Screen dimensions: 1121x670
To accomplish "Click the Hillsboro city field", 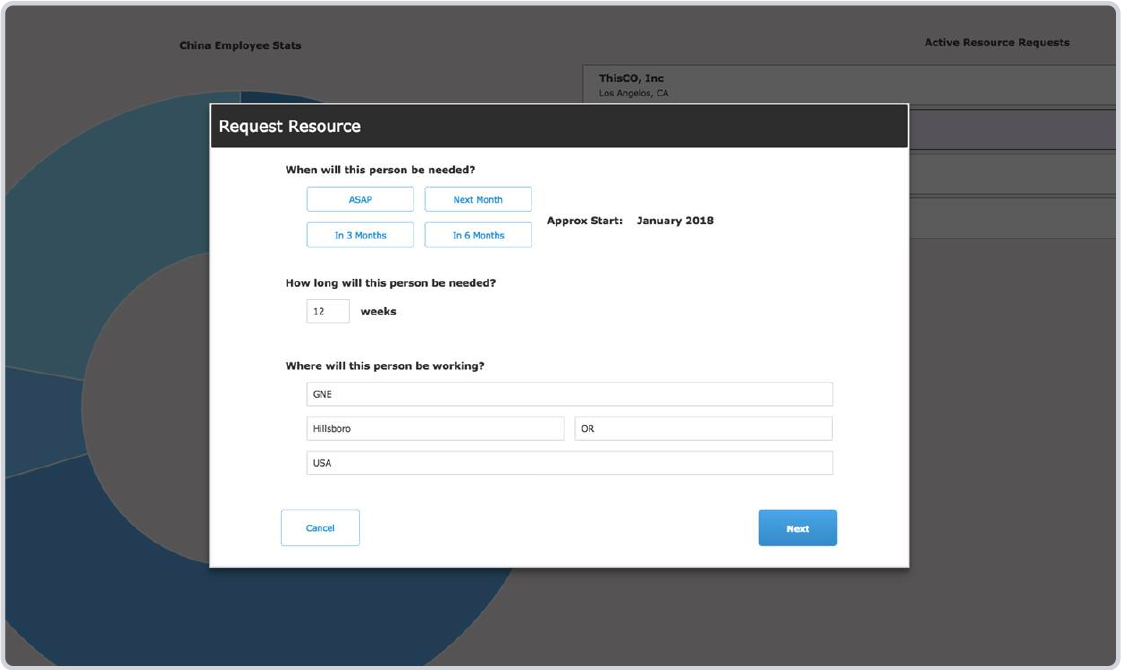I will pos(435,429).
